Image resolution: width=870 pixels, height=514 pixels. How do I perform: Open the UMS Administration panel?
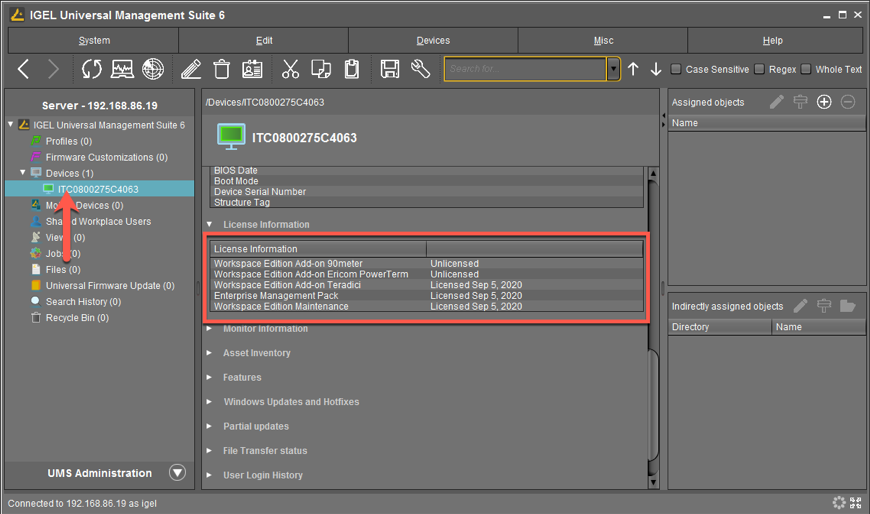point(177,473)
